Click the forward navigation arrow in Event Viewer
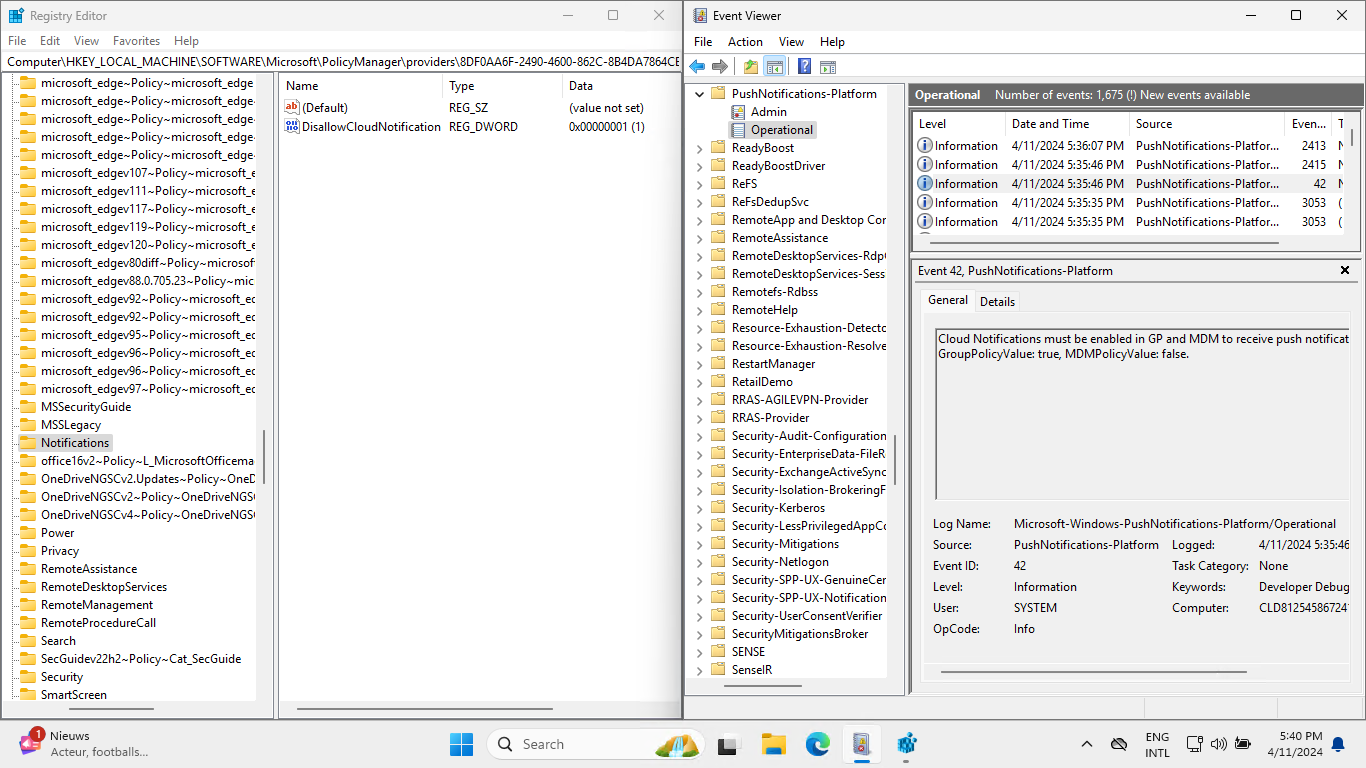The image size is (1366, 768). pos(718,66)
